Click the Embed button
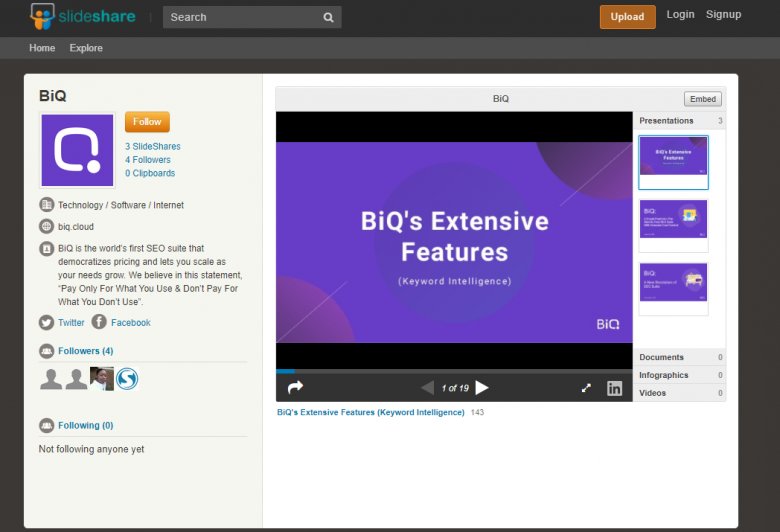Image resolution: width=780 pixels, height=532 pixels. click(x=702, y=99)
